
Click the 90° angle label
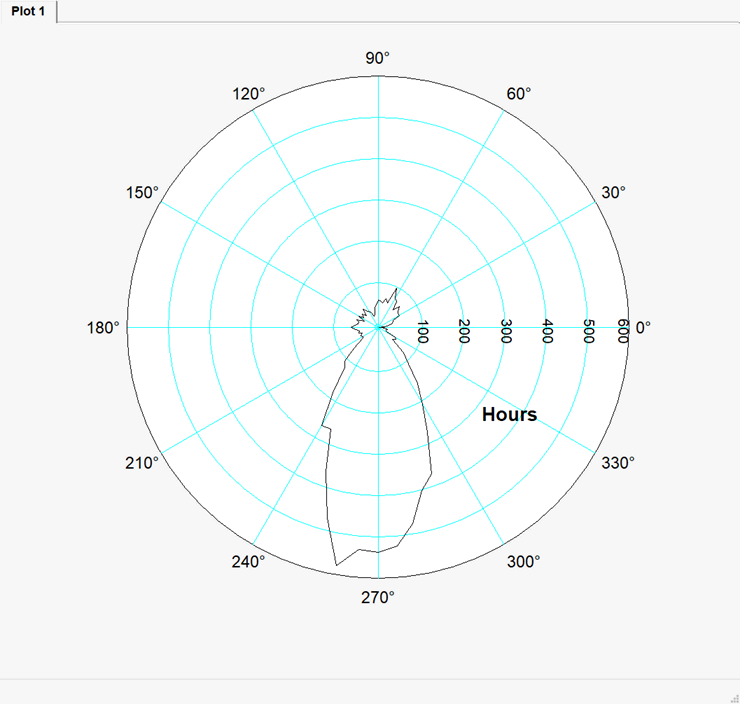pyautogui.click(x=378, y=58)
